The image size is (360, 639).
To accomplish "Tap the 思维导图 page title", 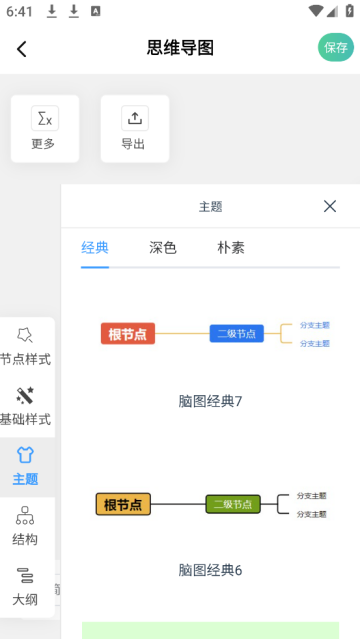I will (x=180, y=48).
